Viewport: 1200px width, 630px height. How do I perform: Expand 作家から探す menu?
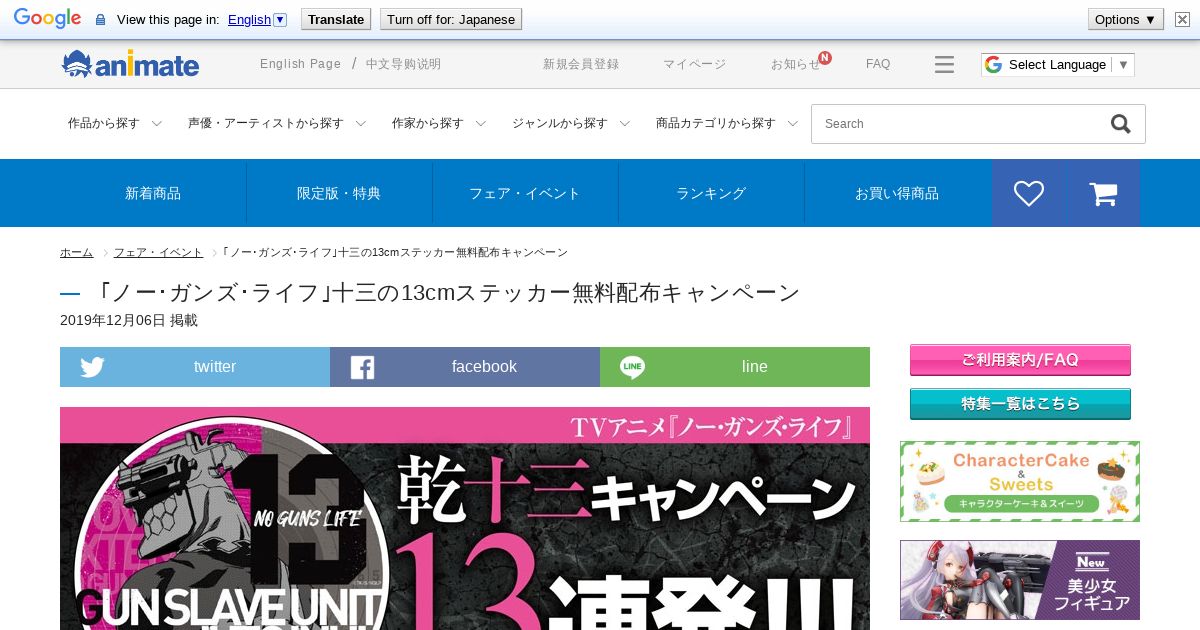(439, 124)
